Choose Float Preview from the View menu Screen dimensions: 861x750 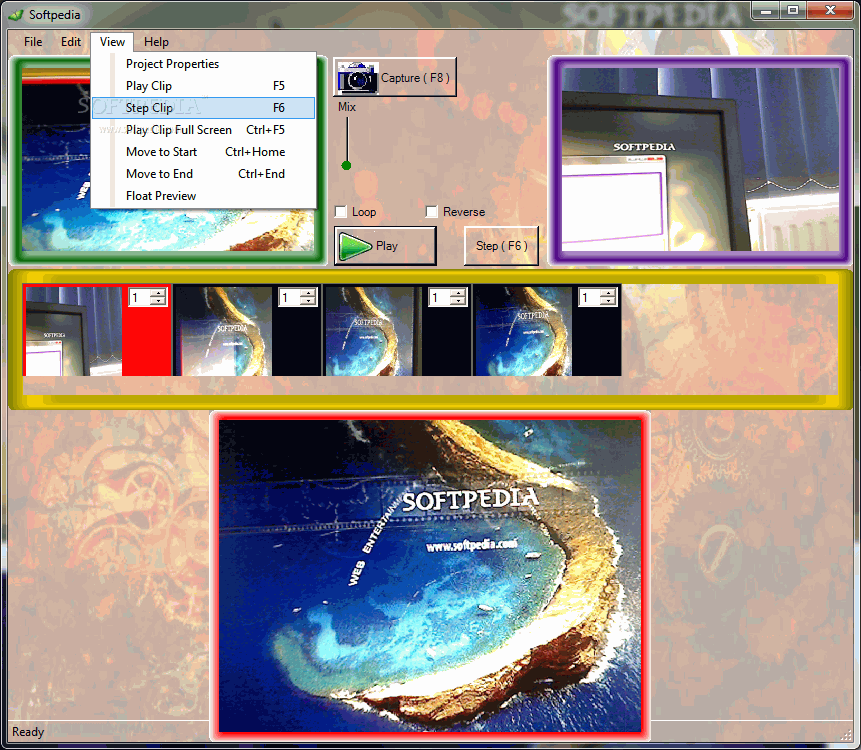(203, 195)
